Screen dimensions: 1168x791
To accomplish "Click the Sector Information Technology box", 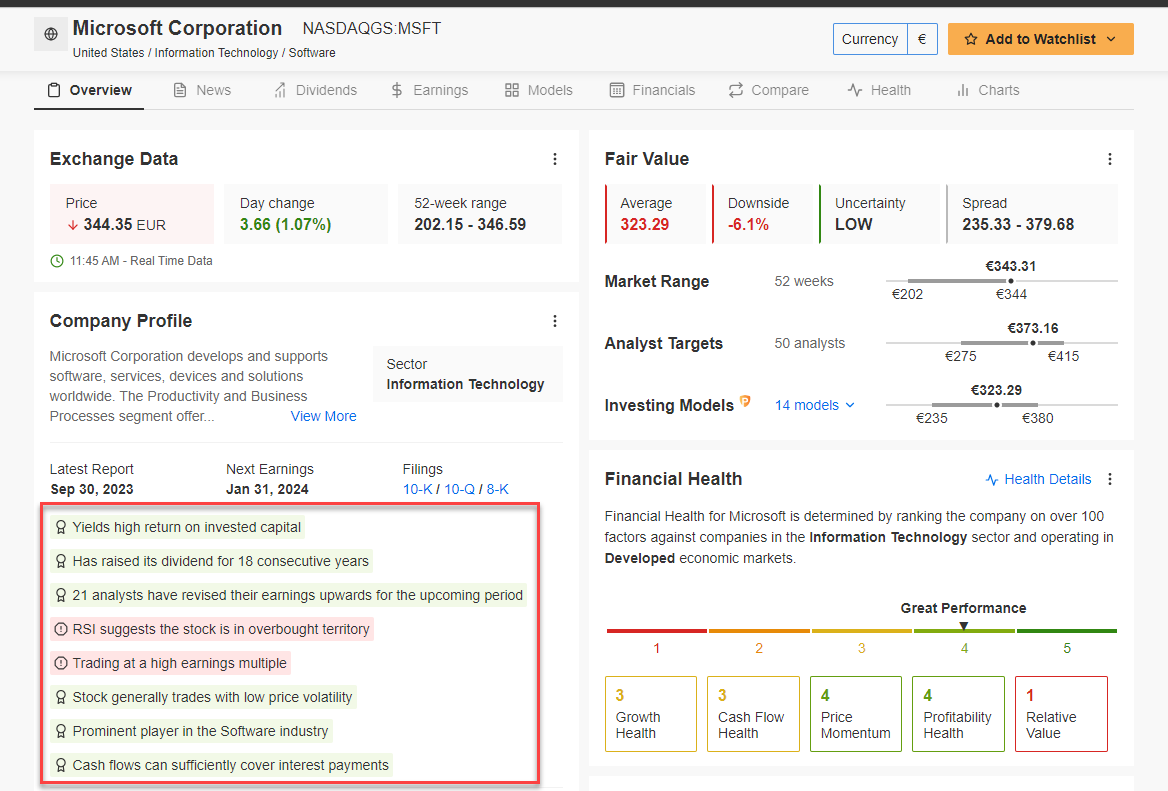I will click(x=468, y=374).
